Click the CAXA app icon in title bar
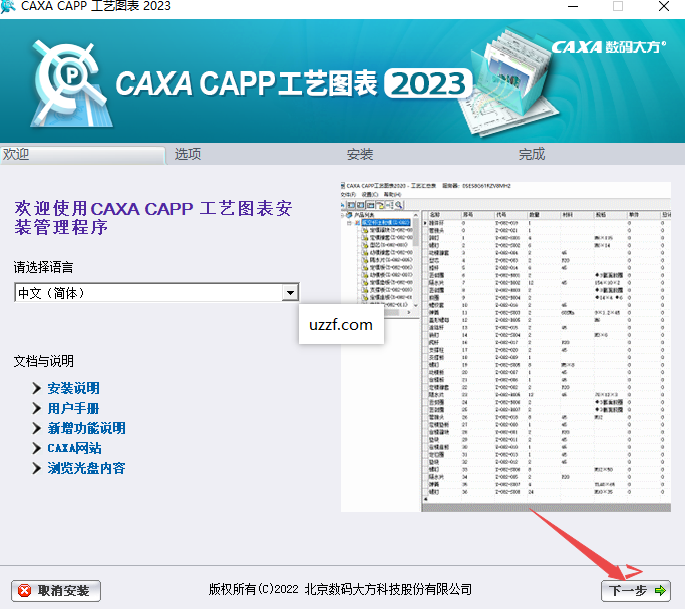685x609 pixels. pyautogui.click(x=10, y=6)
